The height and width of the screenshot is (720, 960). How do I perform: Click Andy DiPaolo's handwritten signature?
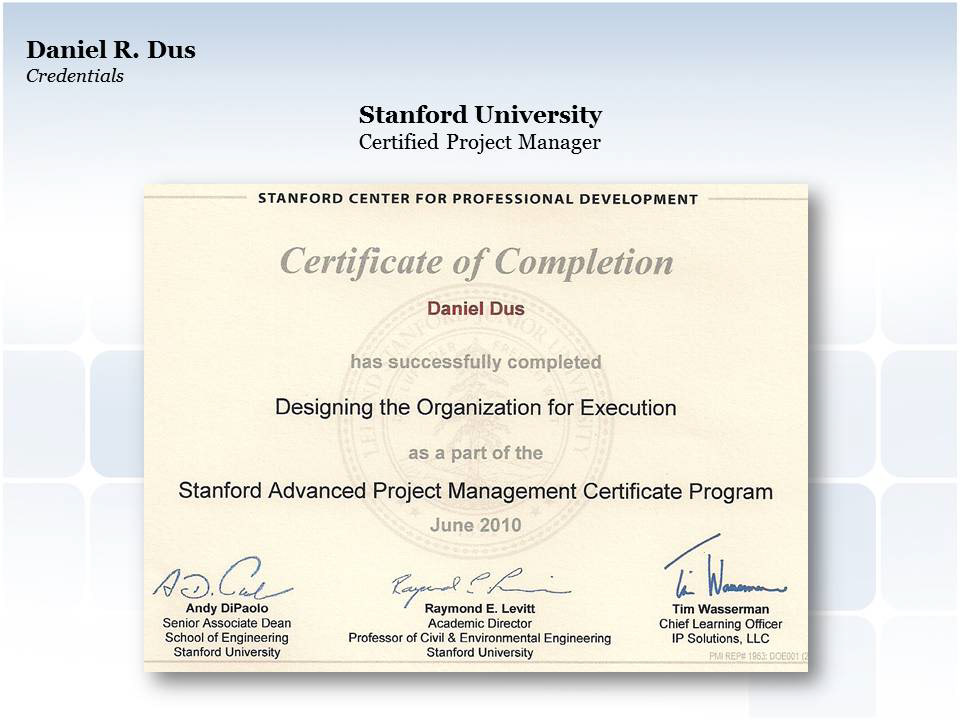point(223,579)
